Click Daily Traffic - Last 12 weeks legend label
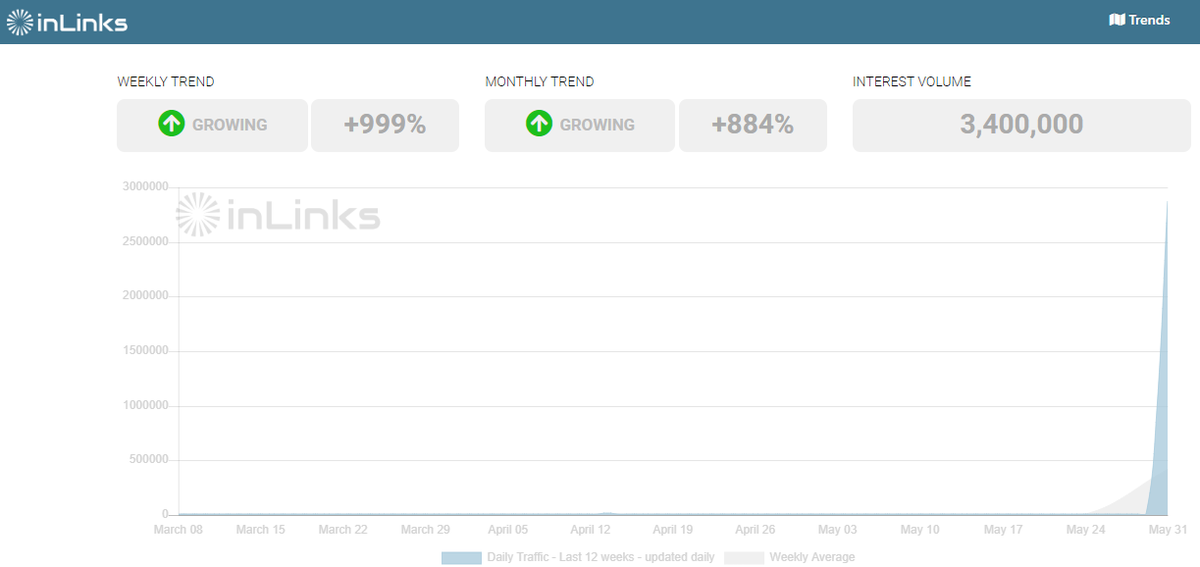Viewport: 1200px width, 567px height. pyautogui.click(x=601, y=557)
